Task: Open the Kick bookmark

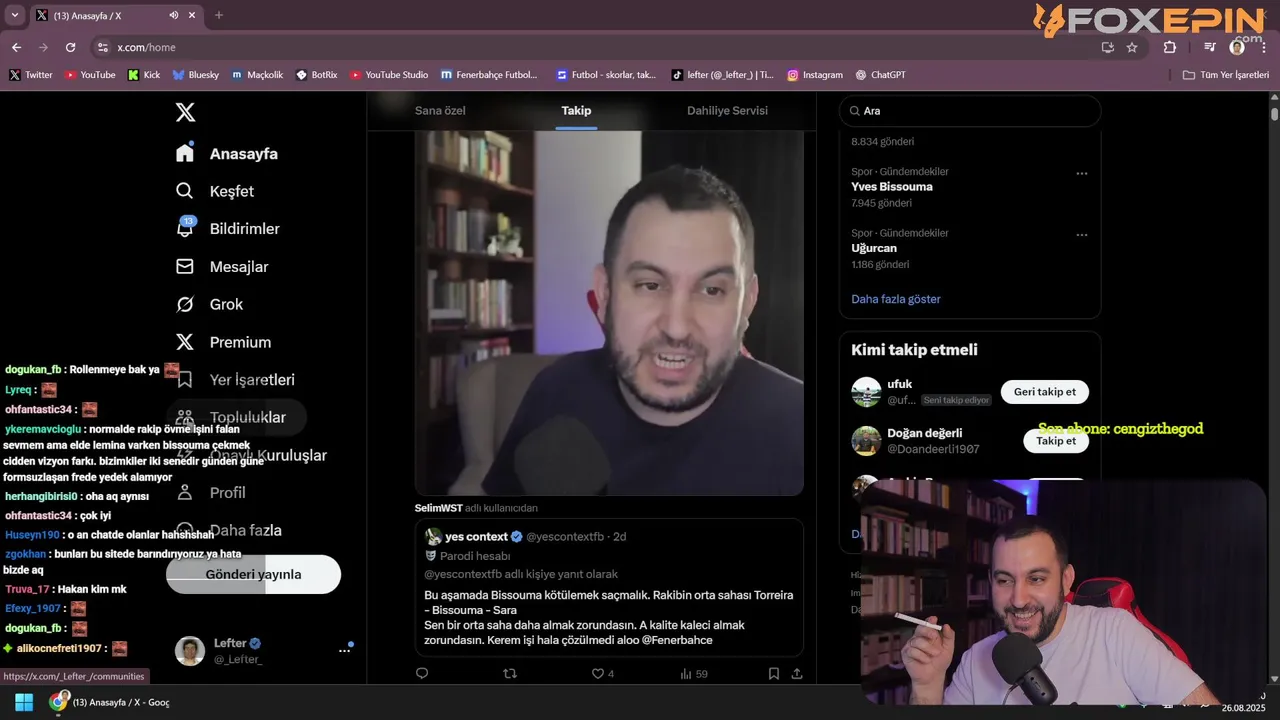Action: (x=144, y=75)
